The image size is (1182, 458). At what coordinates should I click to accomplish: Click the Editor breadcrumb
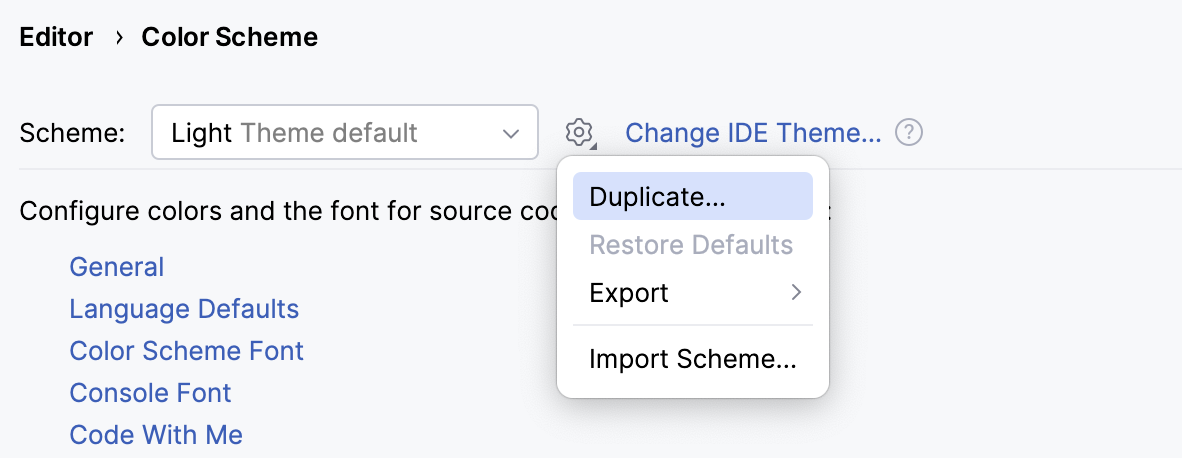point(56,38)
